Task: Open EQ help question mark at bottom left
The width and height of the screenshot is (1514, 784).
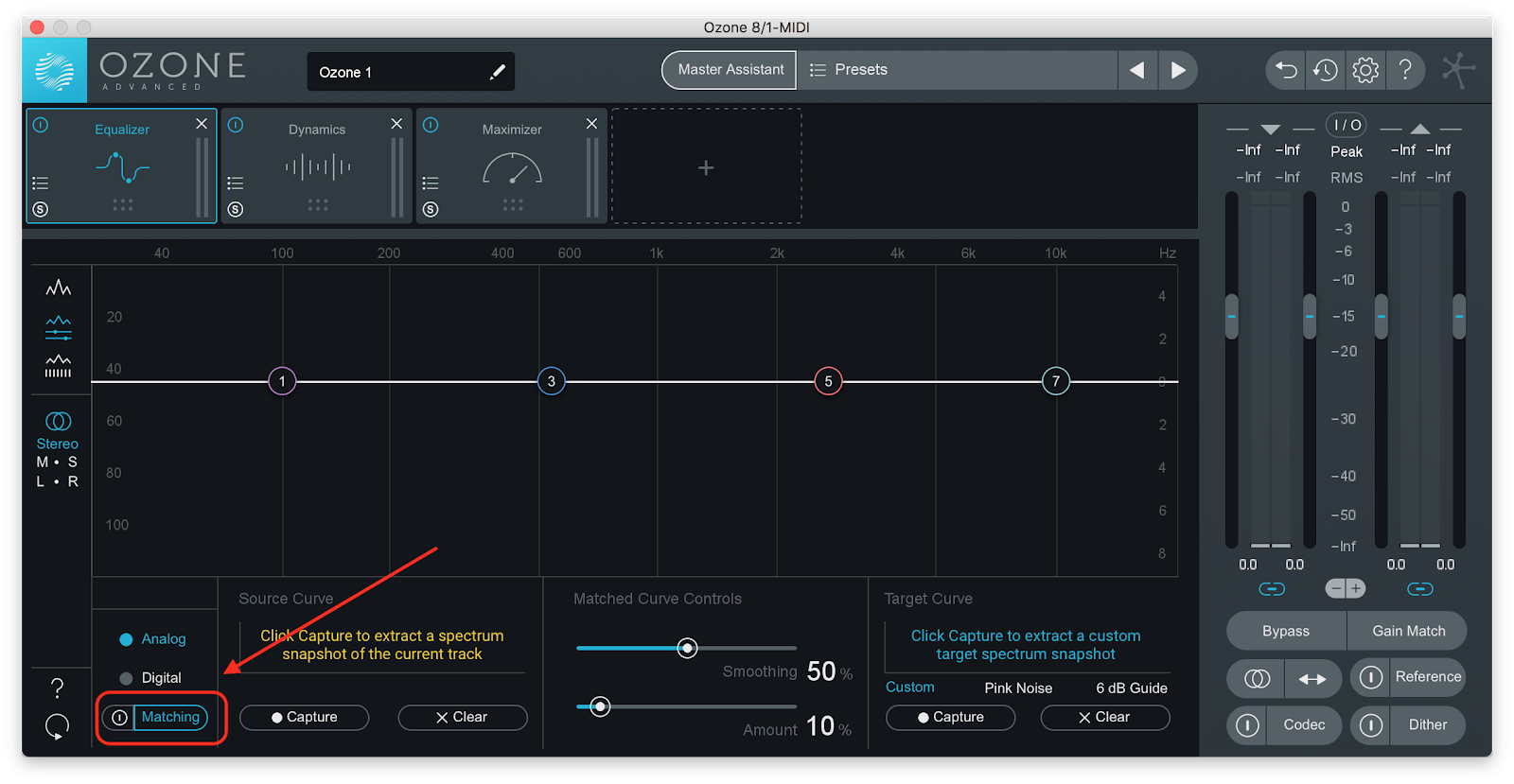Action: point(57,688)
